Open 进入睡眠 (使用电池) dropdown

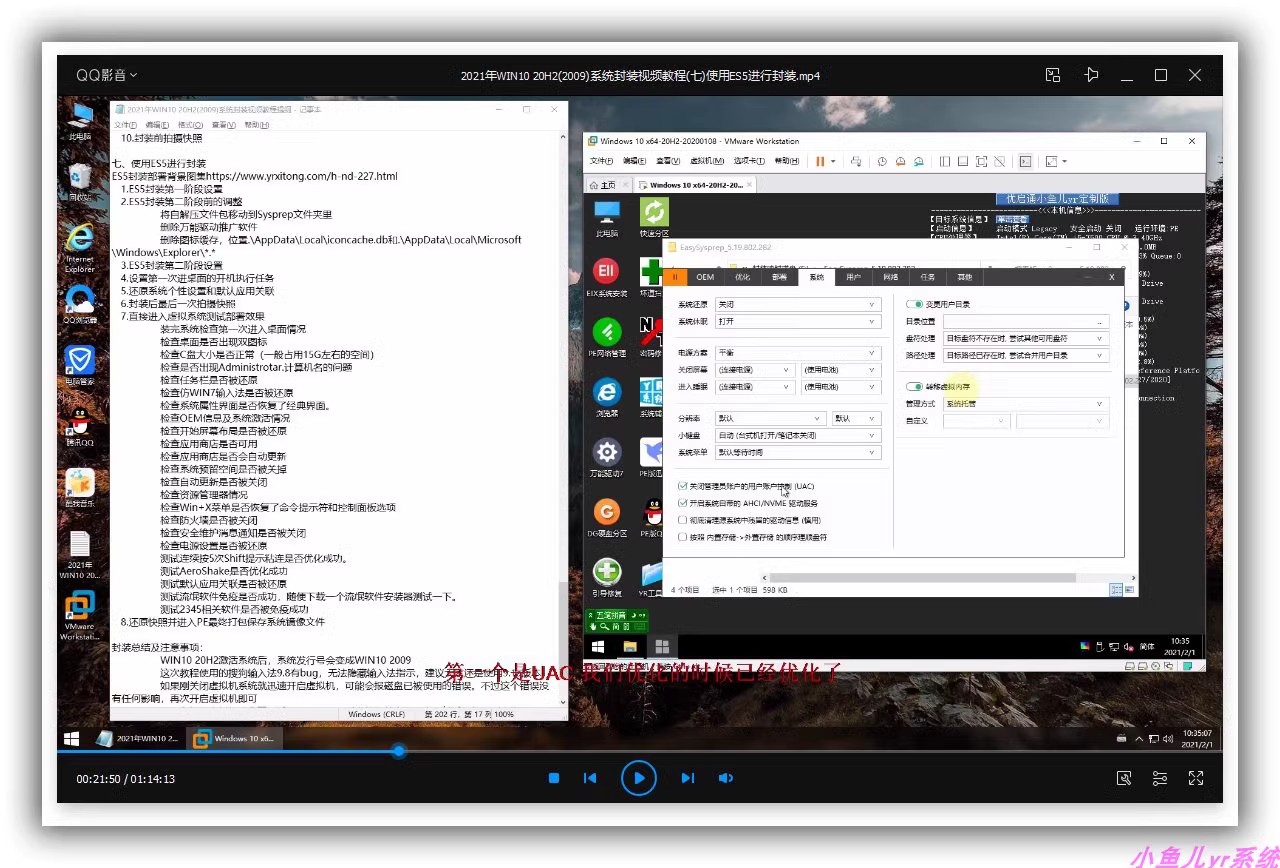click(840, 387)
